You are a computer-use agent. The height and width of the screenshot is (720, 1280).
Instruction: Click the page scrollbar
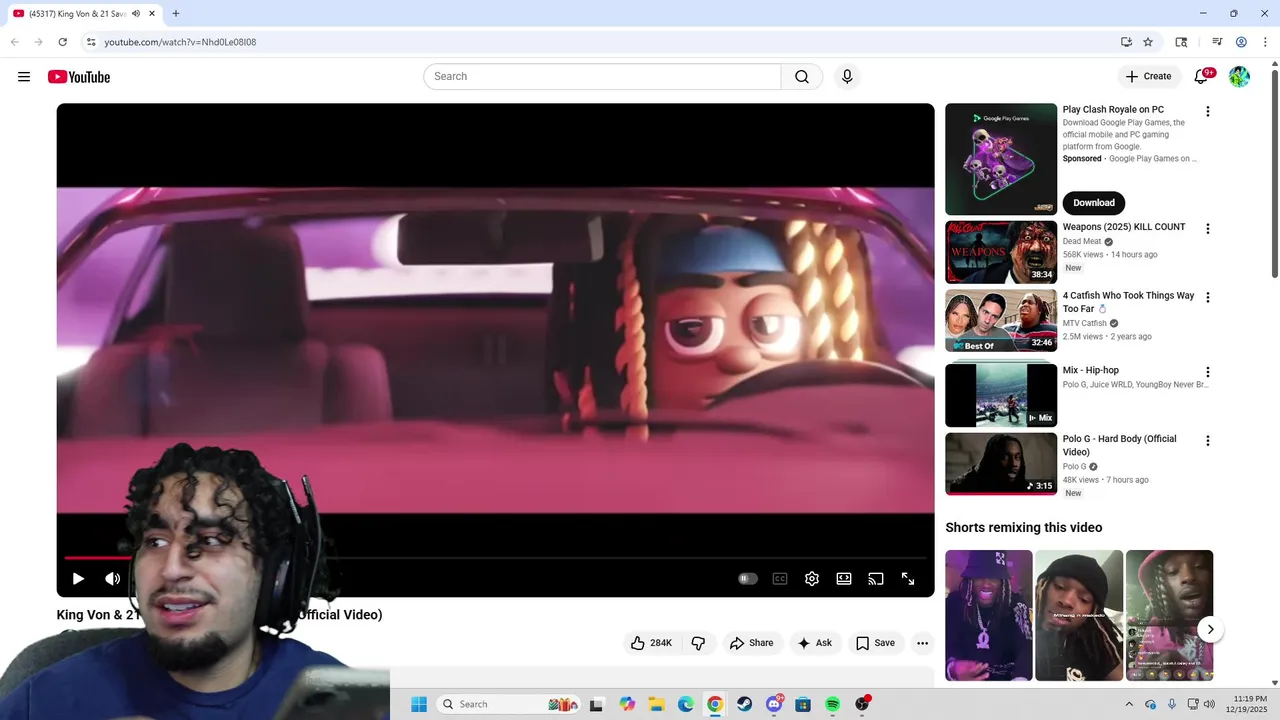tap(1274, 175)
